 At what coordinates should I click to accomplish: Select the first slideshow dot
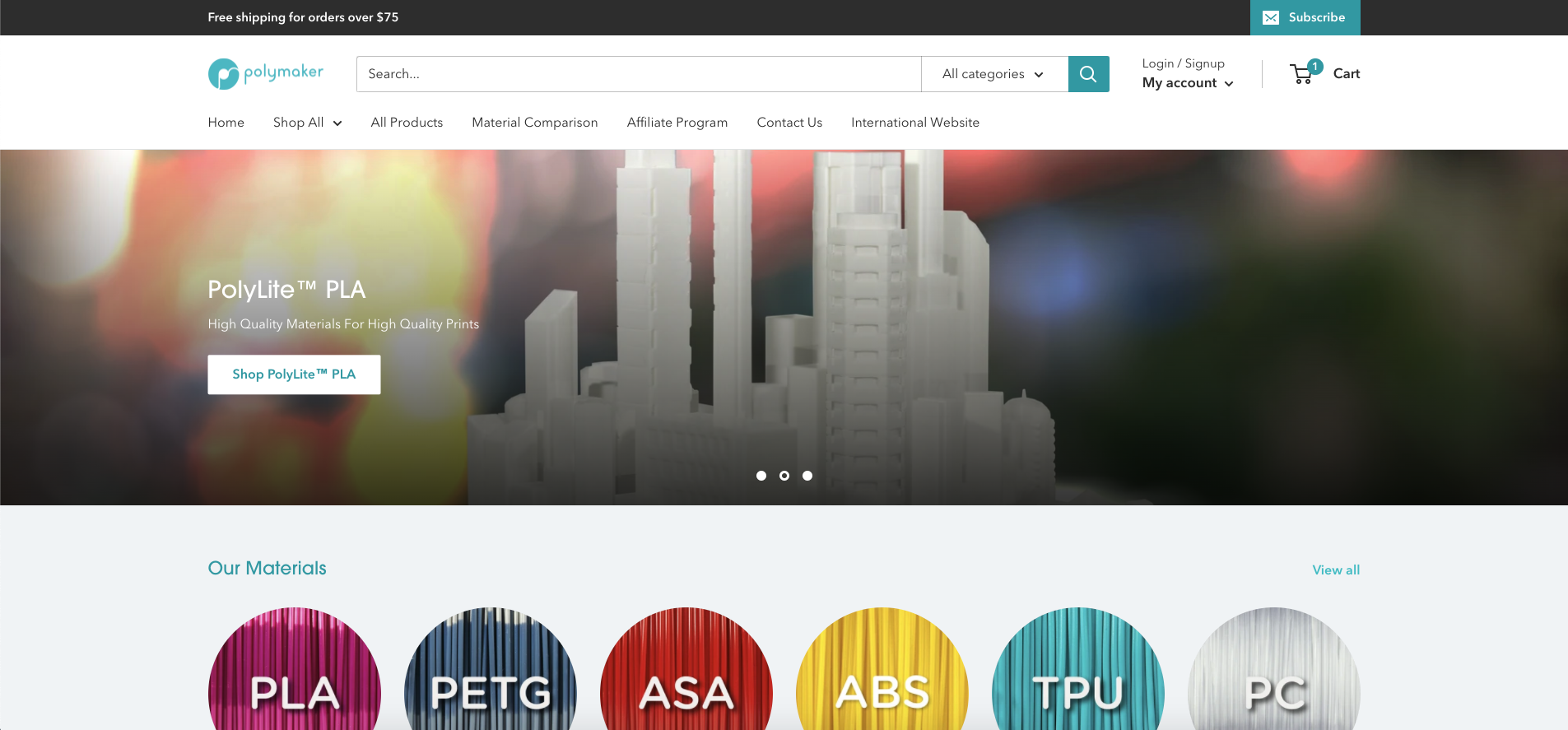tap(761, 476)
